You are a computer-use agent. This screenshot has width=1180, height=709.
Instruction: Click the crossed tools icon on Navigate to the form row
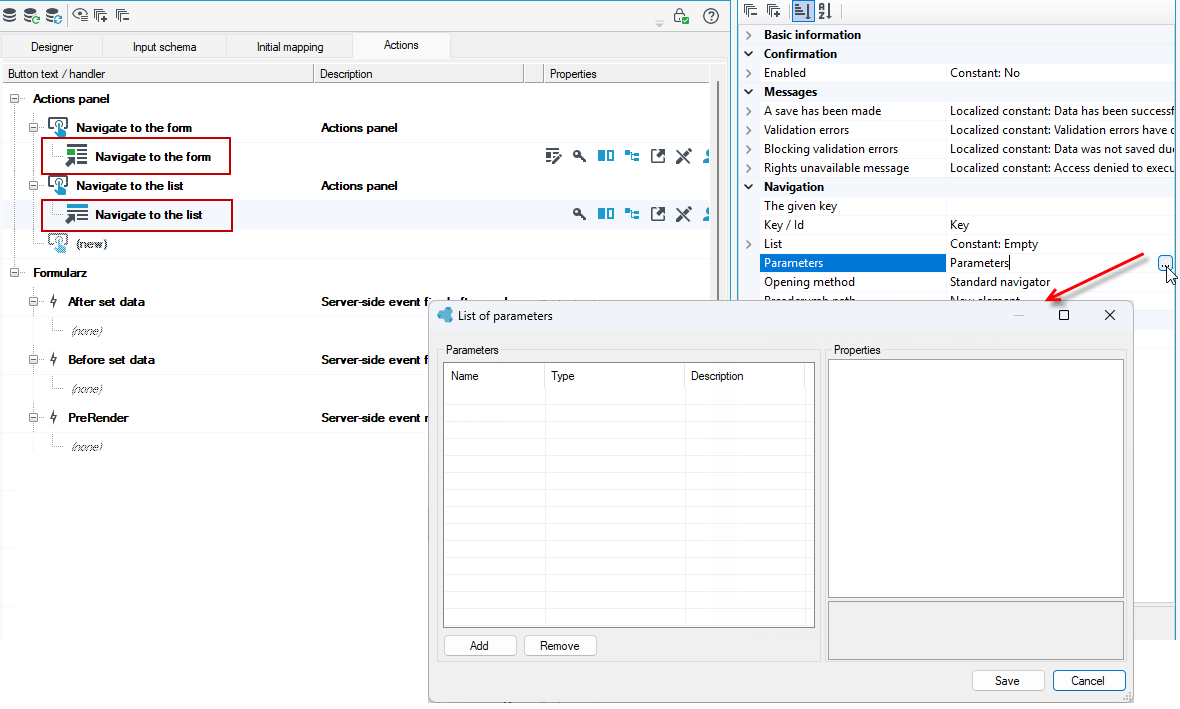click(683, 156)
